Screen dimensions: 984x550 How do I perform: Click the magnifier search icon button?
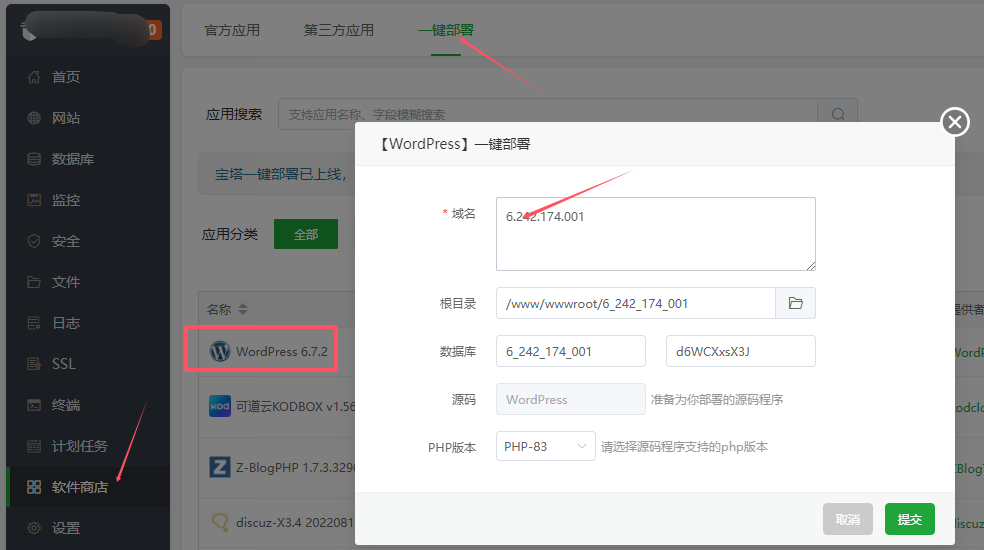(x=838, y=114)
